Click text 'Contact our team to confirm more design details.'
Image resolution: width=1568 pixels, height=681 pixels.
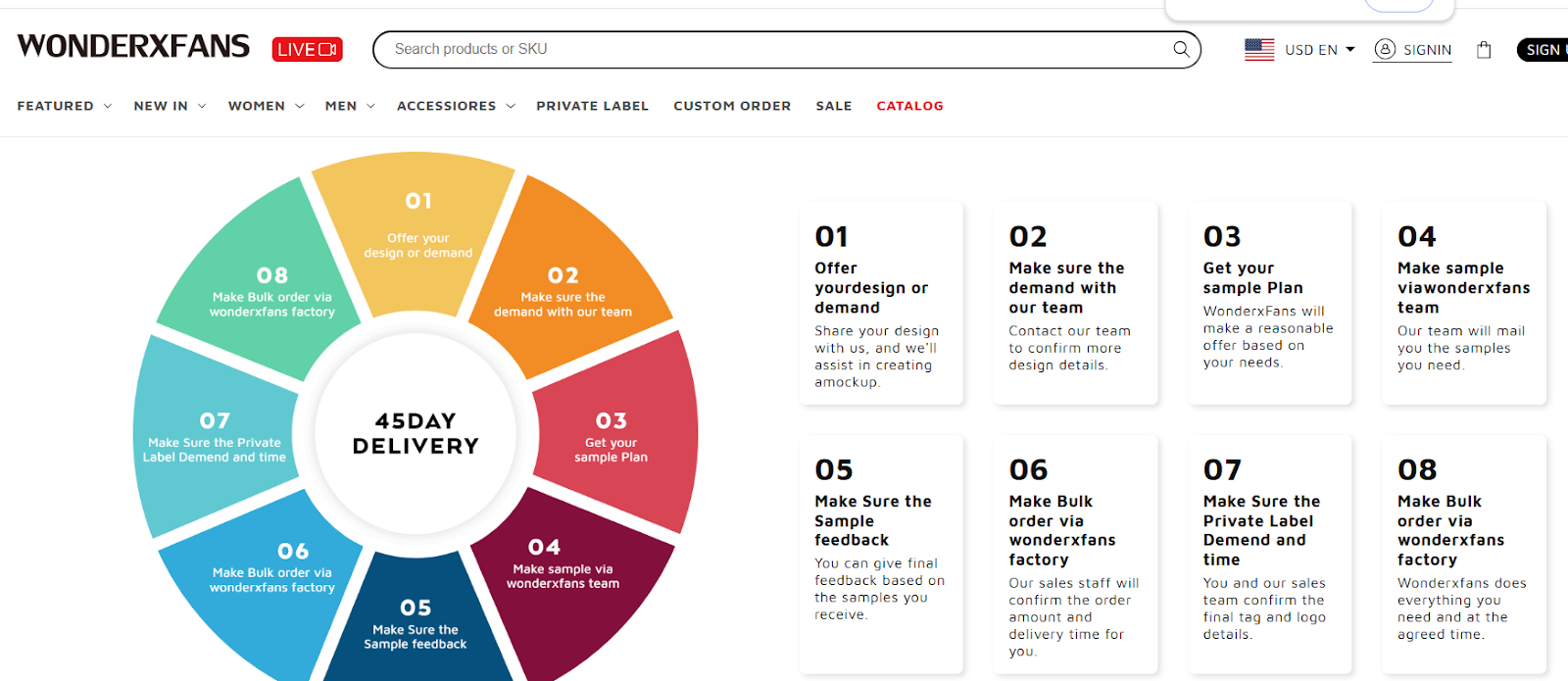click(1069, 348)
